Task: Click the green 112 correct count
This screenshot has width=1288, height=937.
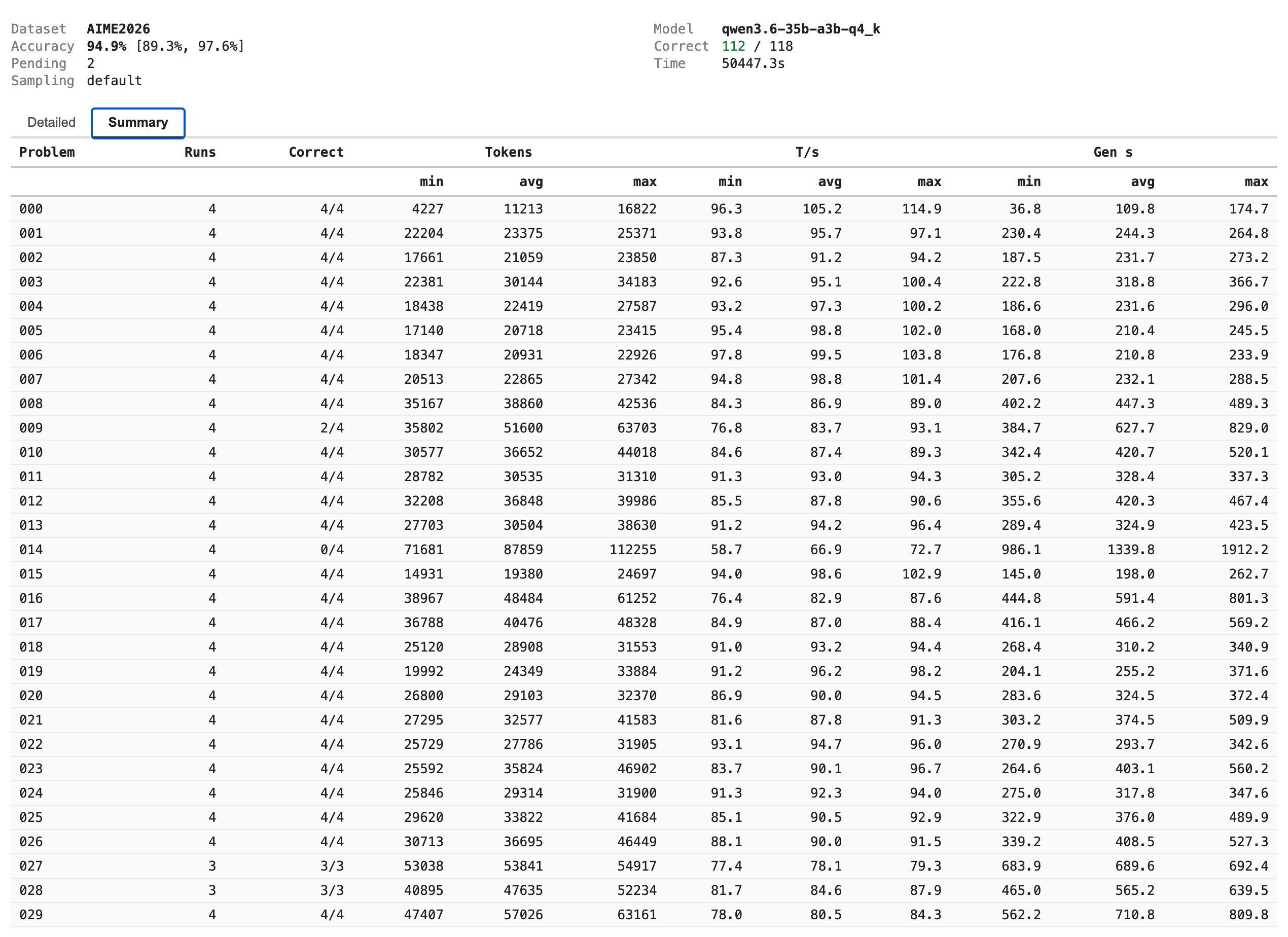Action: [x=733, y=46]
